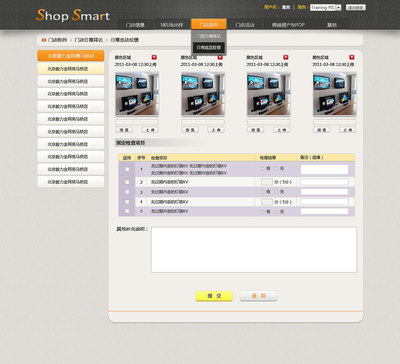Open the SKU navigation tab
Image resolution: width=400 pixels, height=364 pixels.
coord(172,25)
